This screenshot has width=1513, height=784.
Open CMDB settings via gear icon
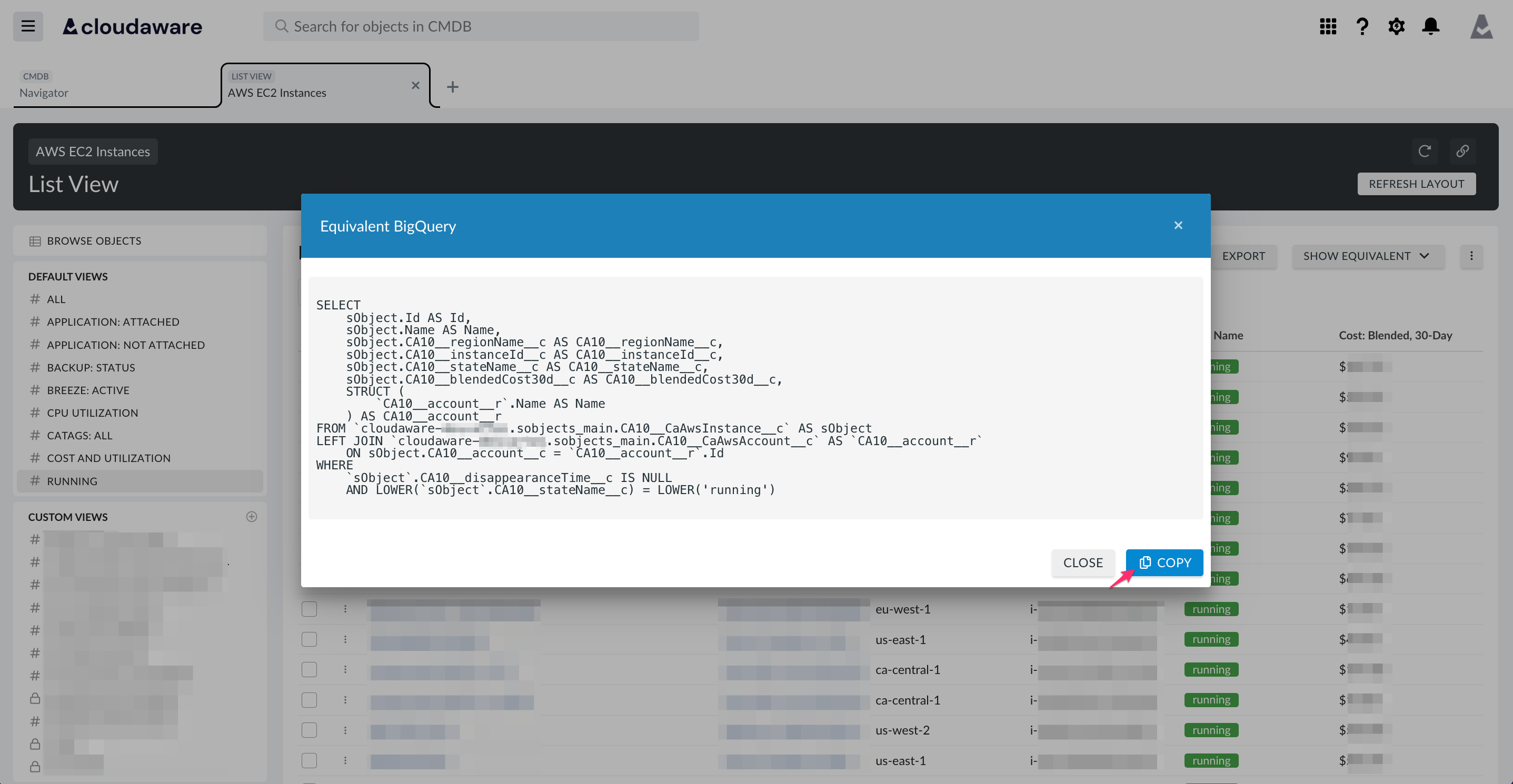click(x=1397, y=26)
